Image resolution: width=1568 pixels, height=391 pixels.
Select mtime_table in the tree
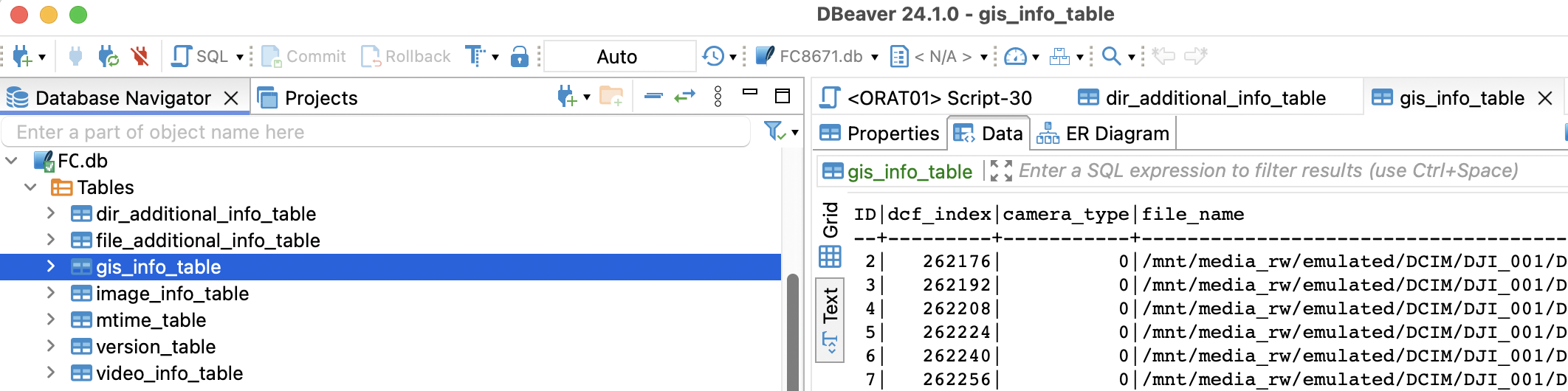coord(151,320)
